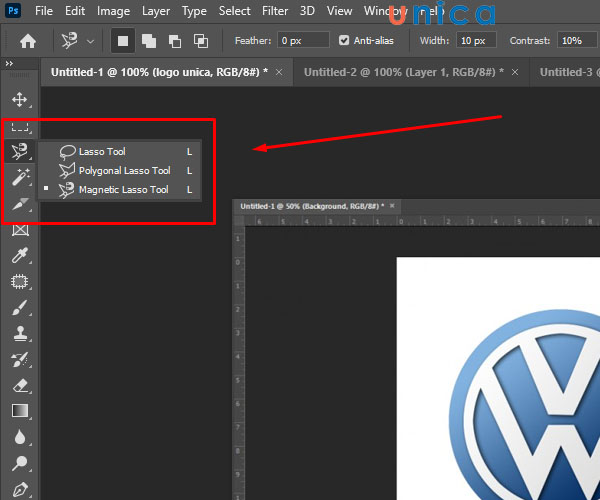This screenshot has width=600, height=500.
Task: Select the Pen tool
Action: tap(20, 489)
